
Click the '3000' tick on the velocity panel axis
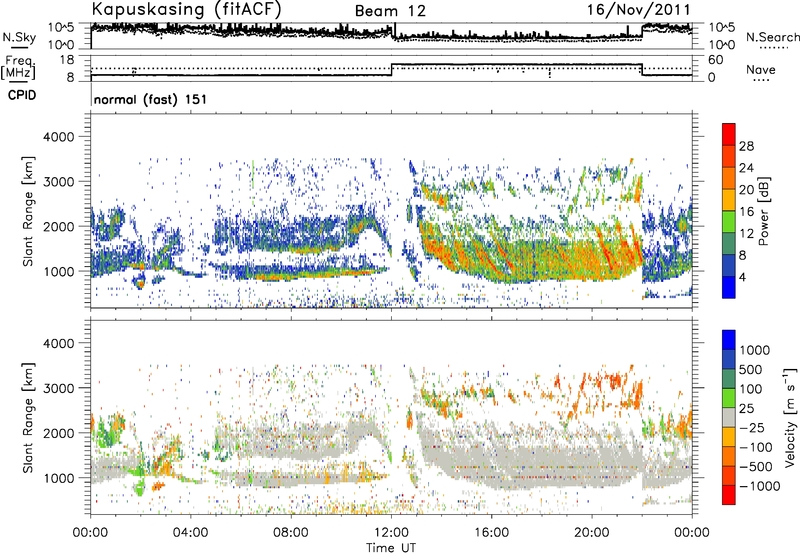pos(58,388)
